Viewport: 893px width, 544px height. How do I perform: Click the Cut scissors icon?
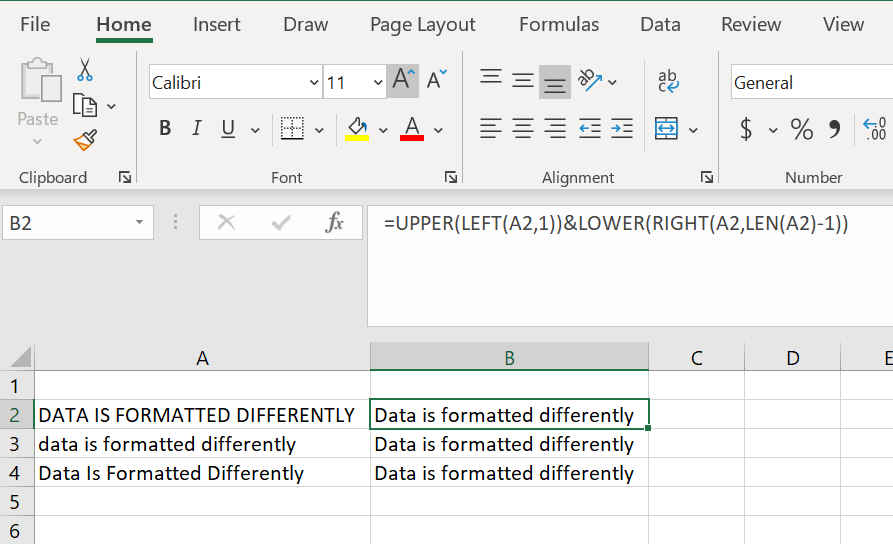85,70
